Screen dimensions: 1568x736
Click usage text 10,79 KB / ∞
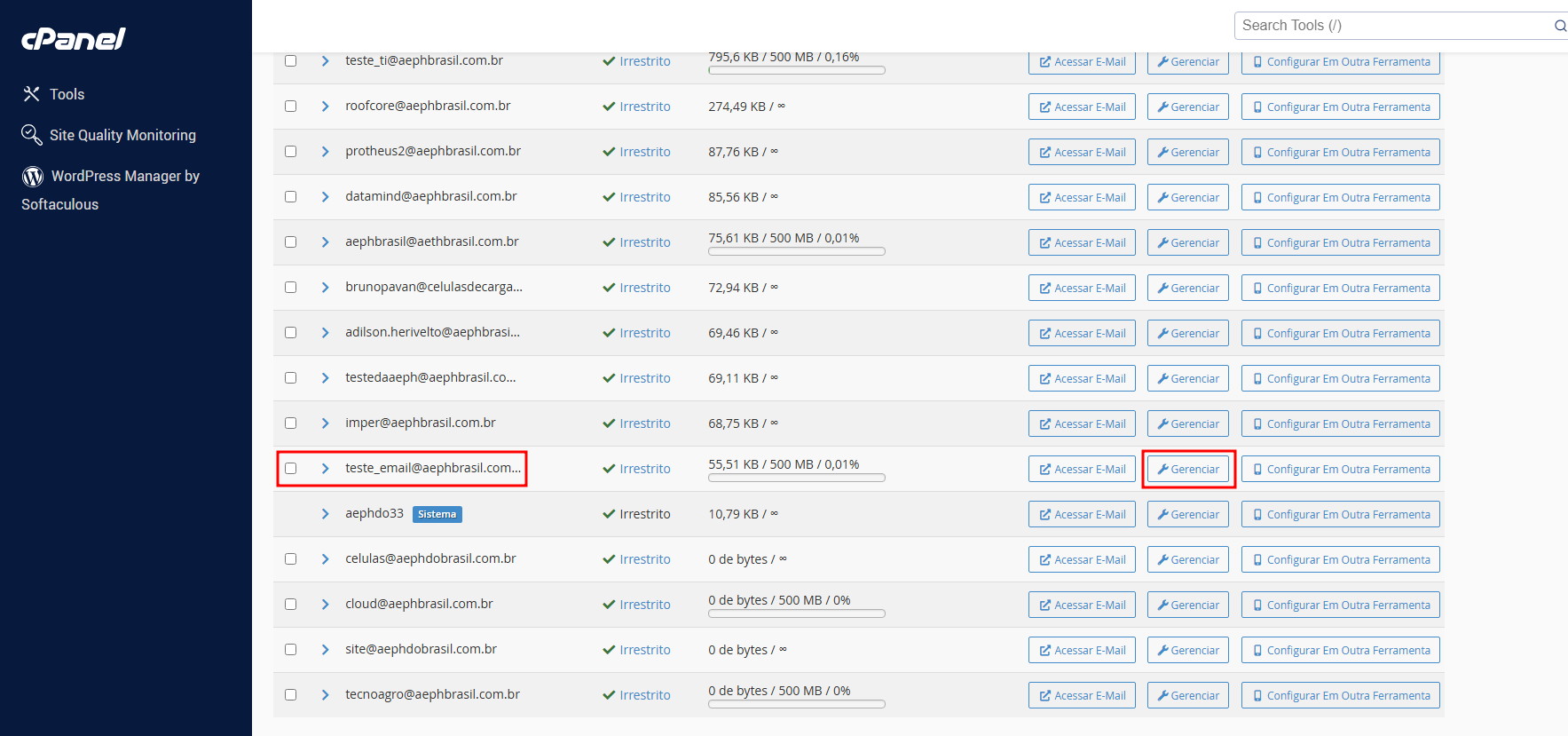click(x=744, y=514)
